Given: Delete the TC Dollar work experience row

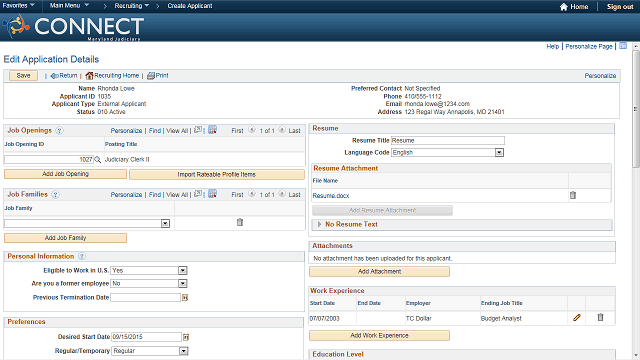Looking at the screenshot, I should (600, 317).
